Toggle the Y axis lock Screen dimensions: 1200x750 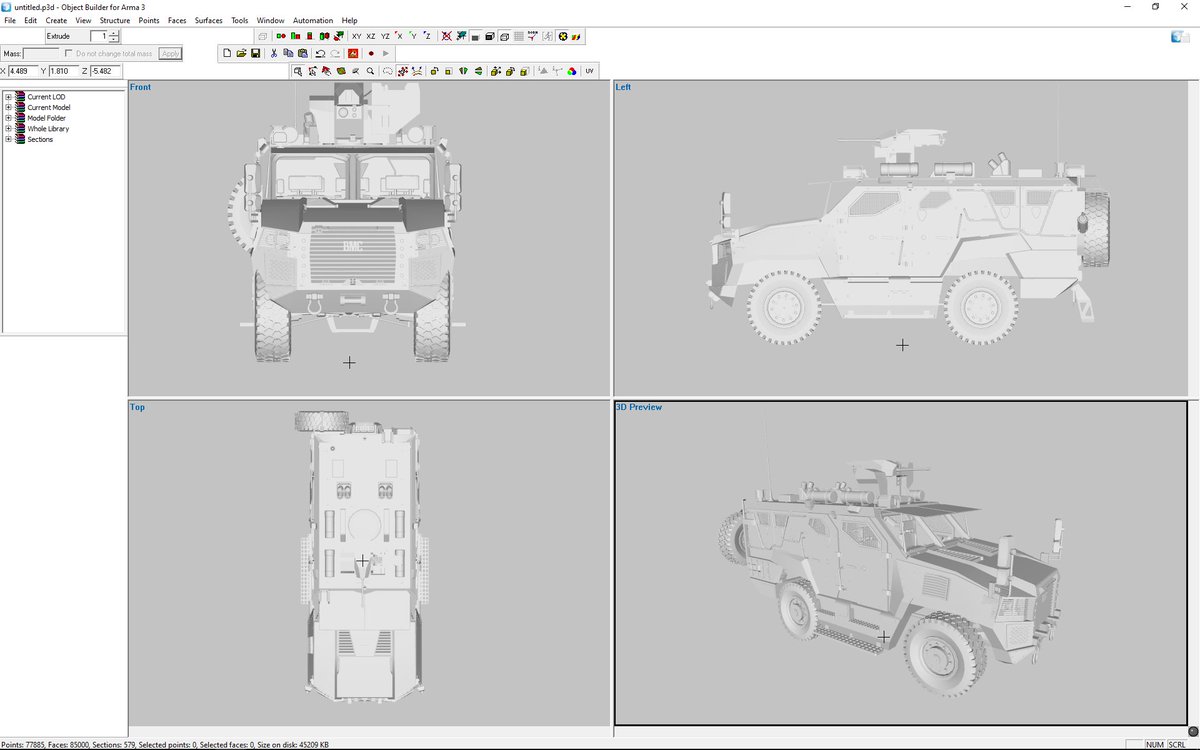[413, 36]
